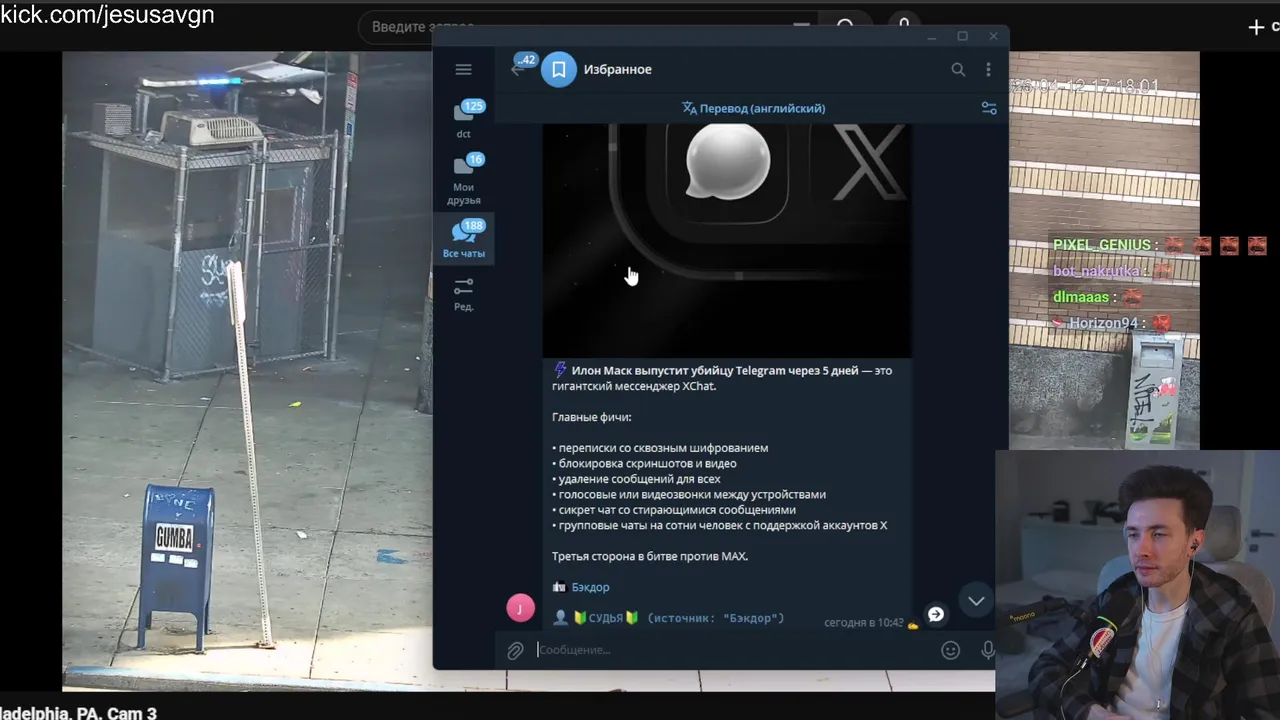Record voice message with microphone icon

(x=988, y=650)
